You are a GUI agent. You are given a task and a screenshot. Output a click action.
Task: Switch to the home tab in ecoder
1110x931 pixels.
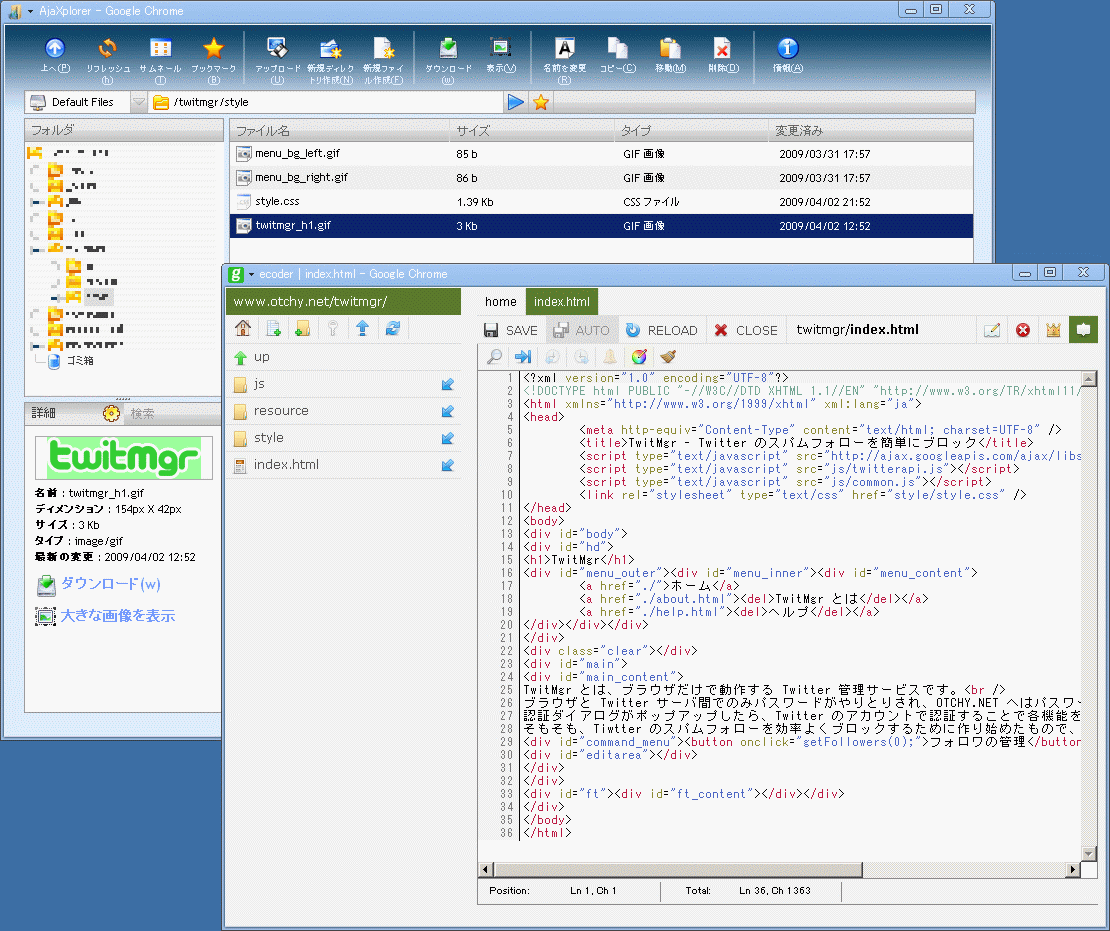tap(500, 302)
